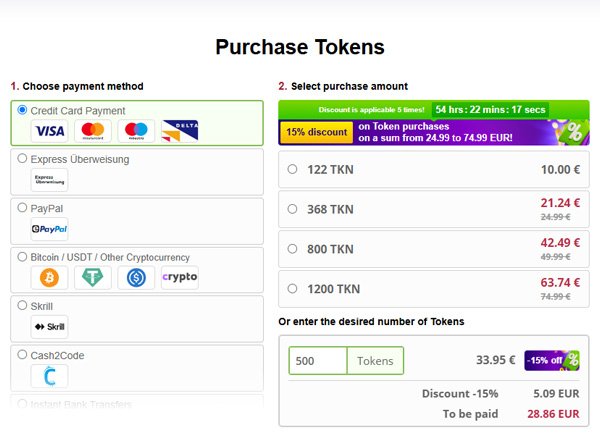Viewport: 600px width, 440px height.
Task: Click the Skrill logo
Action: point(49,327)
